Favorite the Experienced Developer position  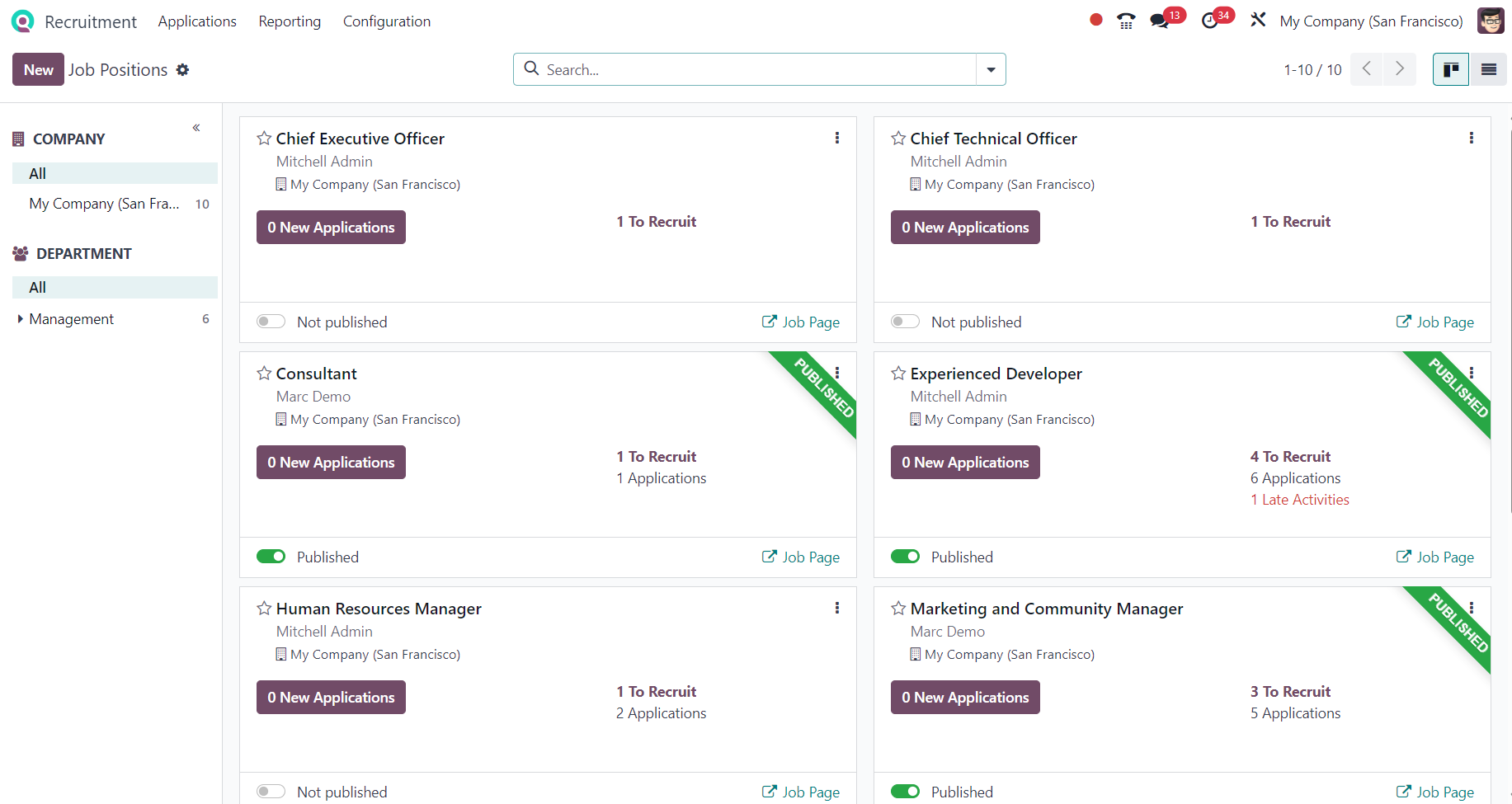898,374
